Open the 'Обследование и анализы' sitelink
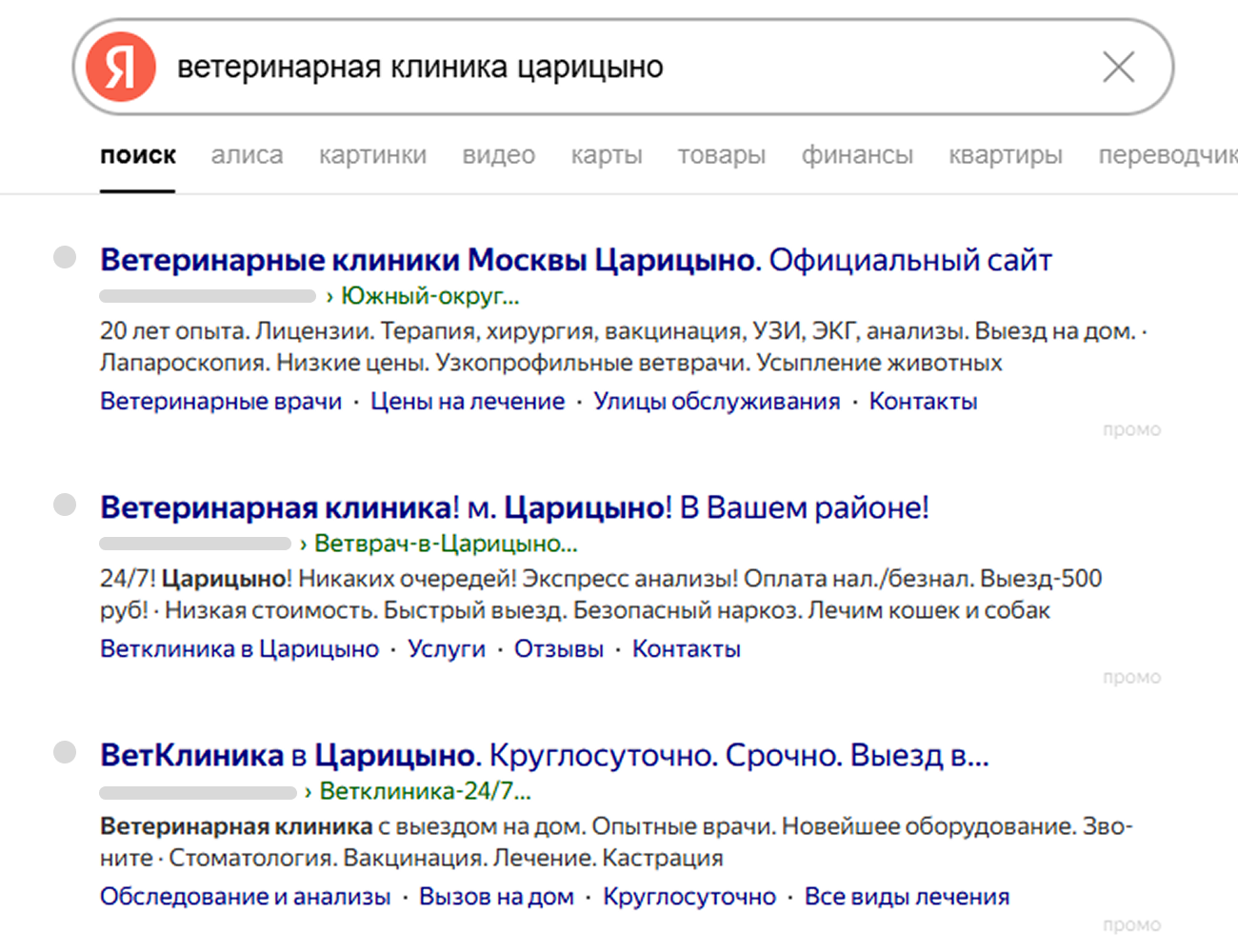Viewport: 1238px width, 952px height. 246,897
